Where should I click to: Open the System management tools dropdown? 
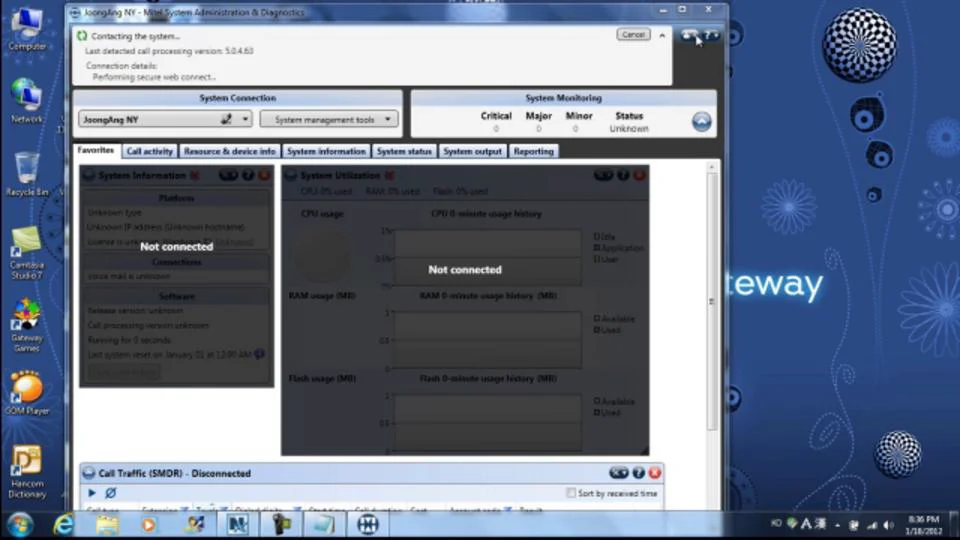[329, 119]
